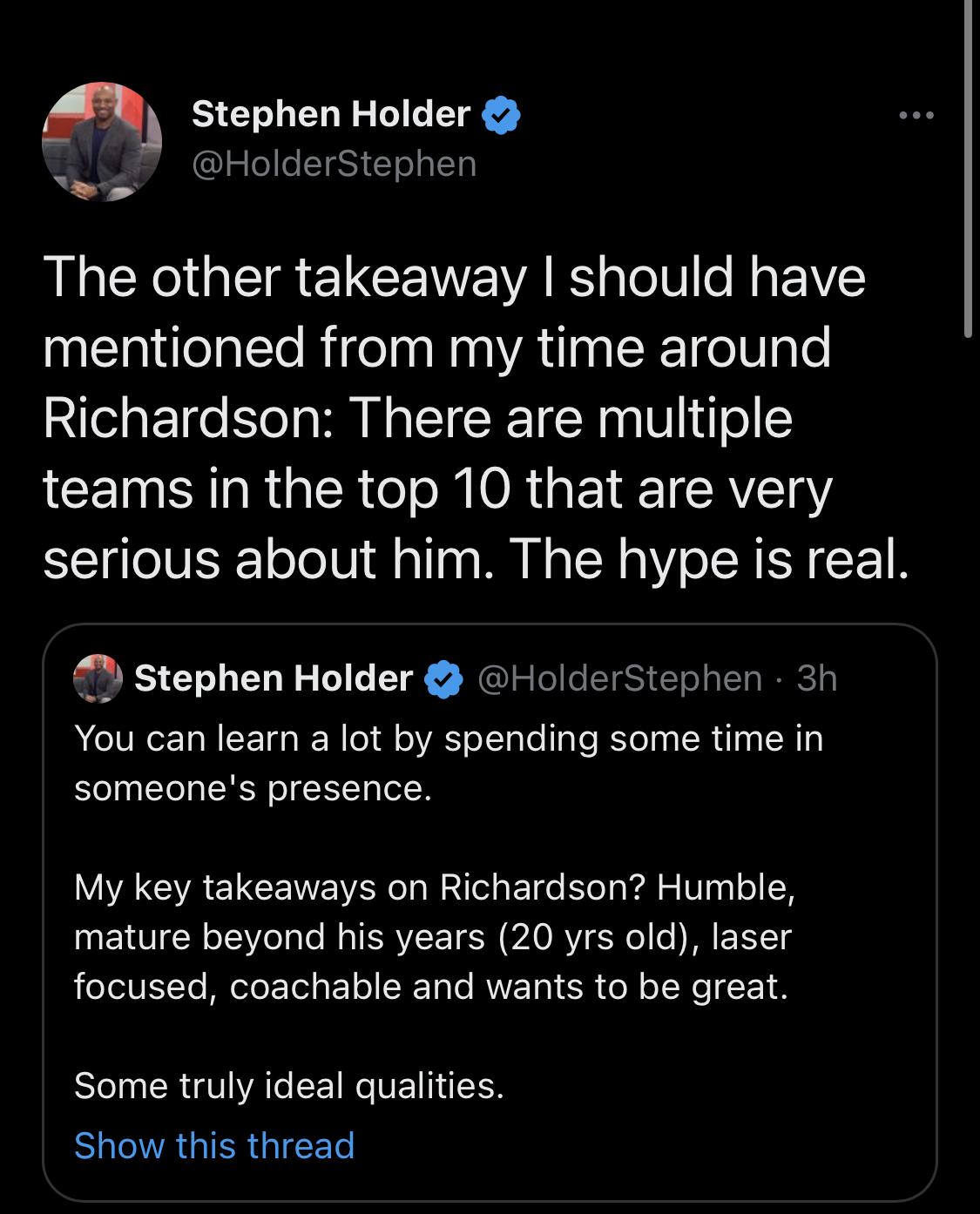Screen dimensions: 980x1214
Task: Click the "teams in the top 10" line
Action: click(x=437, y=489)
